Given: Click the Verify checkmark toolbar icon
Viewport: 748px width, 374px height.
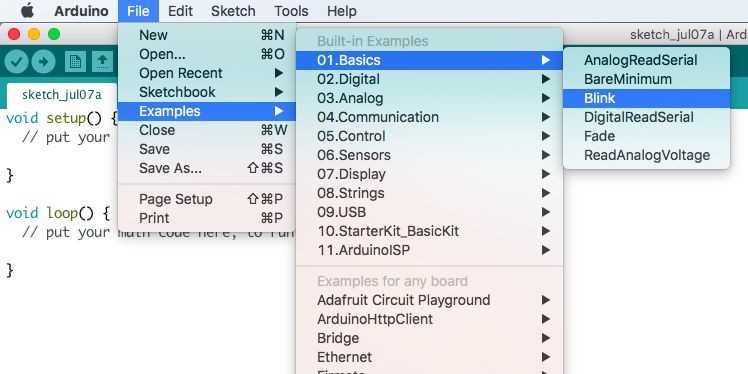Looking at the screenshot, I should coord(17,62).
